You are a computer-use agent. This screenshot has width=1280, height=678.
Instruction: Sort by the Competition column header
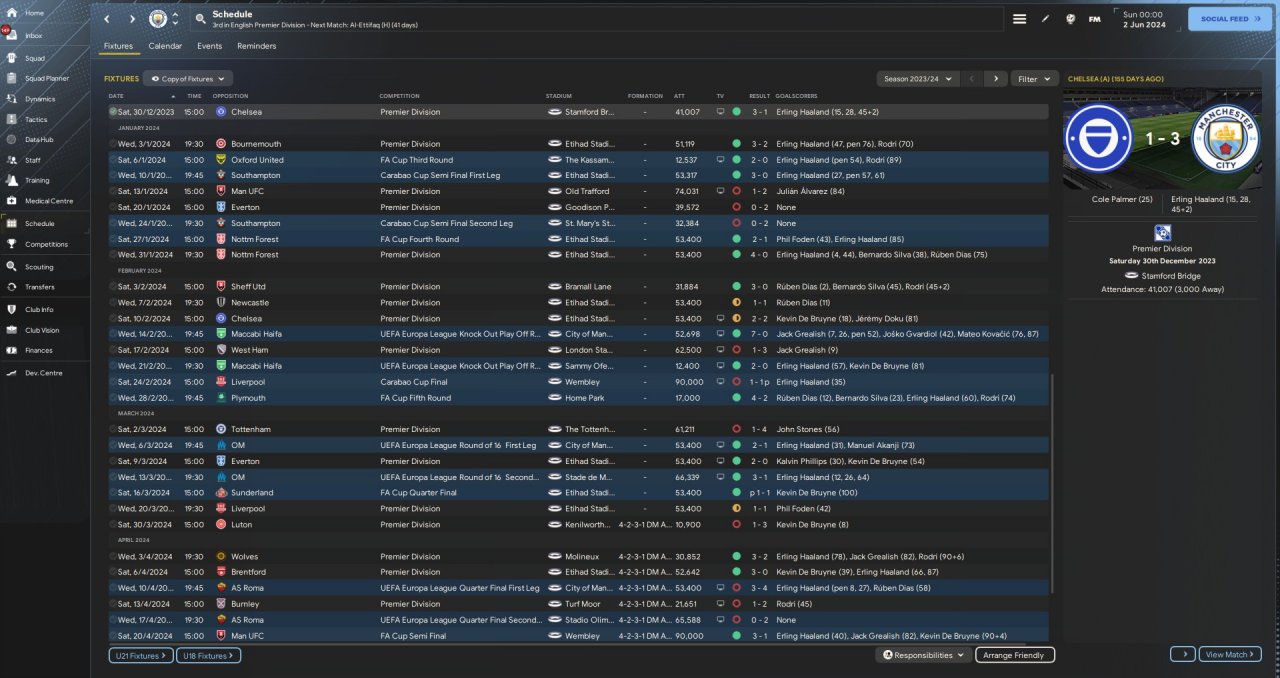tap(399, 96)
